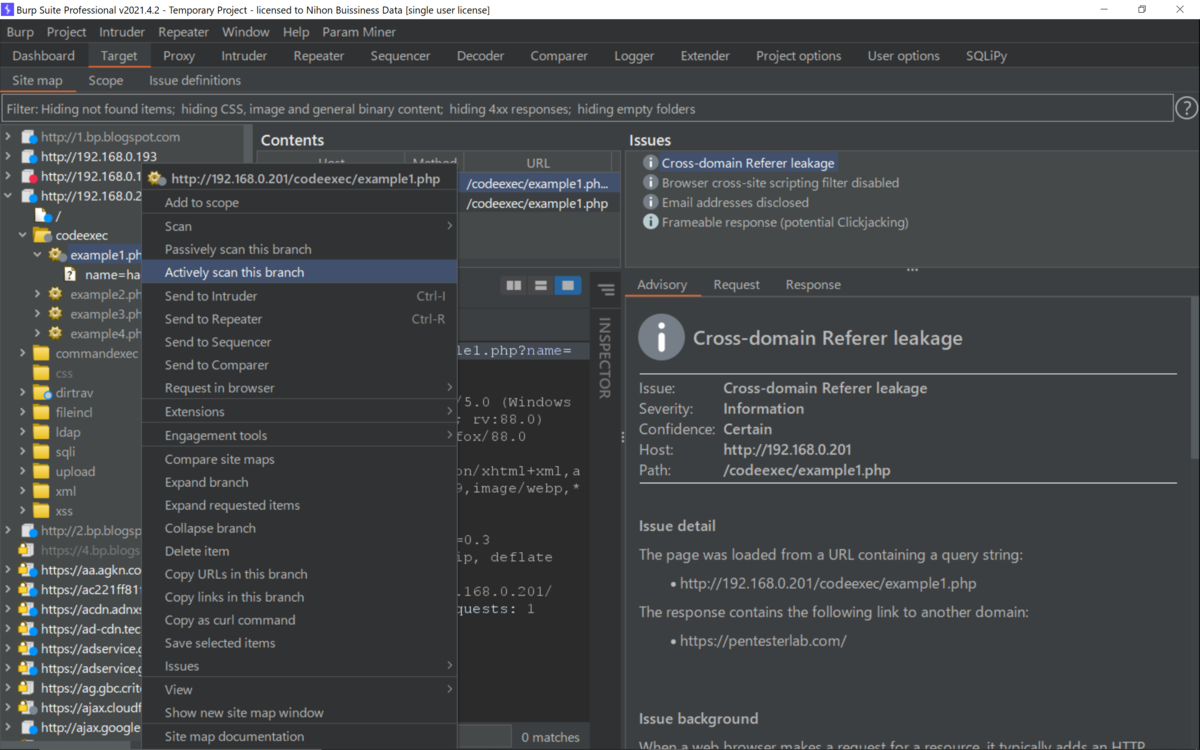1200x750 pixels.
Task: Click the Burp Suite logo in title bar
Action: coord(8,9)
